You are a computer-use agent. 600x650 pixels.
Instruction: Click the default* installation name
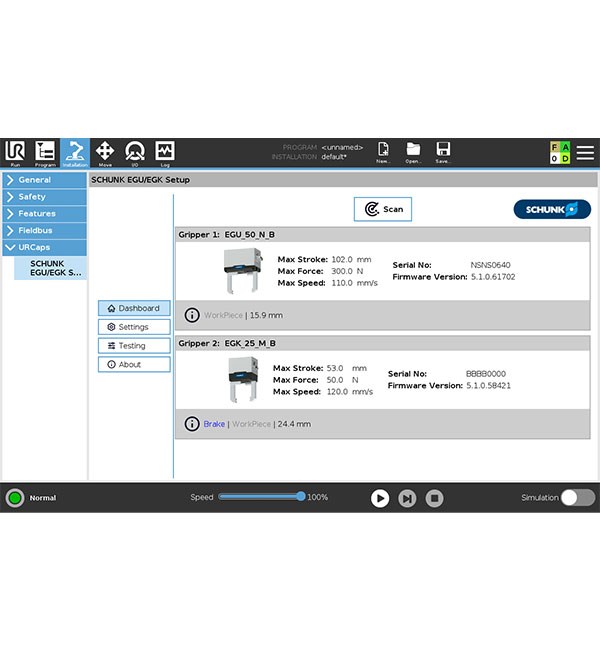pos(334,157)
